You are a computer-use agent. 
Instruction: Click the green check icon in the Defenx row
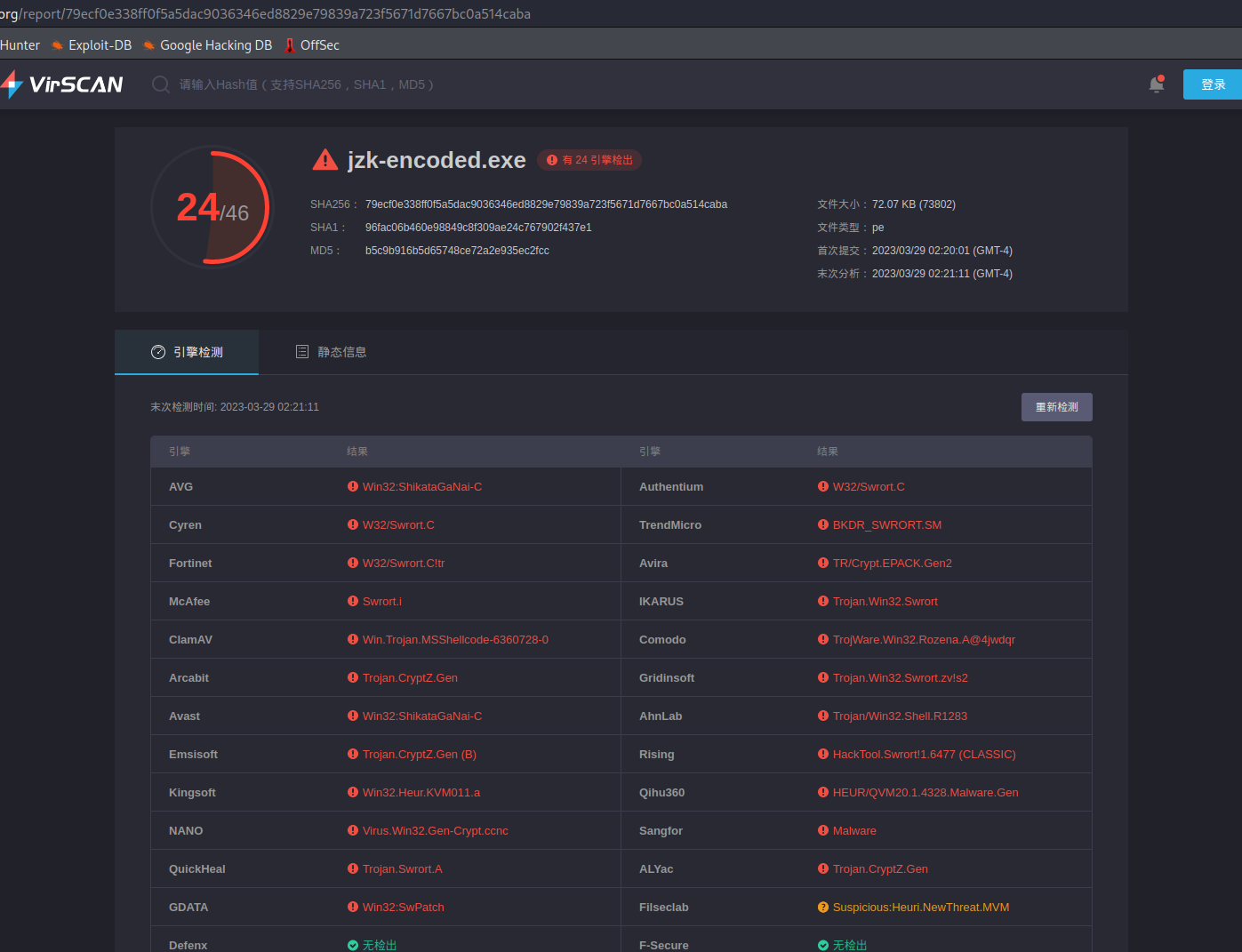353,945
